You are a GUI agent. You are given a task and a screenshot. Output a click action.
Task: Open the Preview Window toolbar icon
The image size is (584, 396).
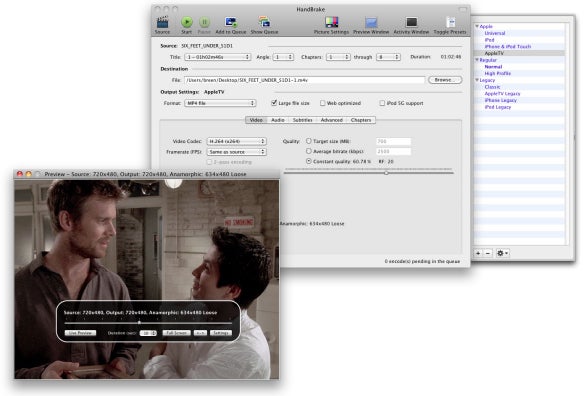click(371, 23)
